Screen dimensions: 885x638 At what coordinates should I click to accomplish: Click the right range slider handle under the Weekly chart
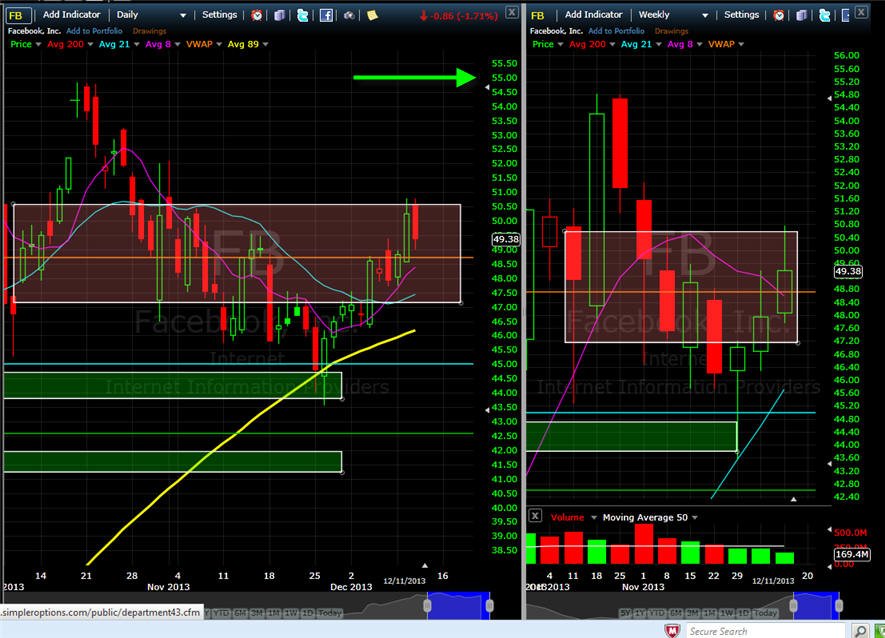tap(839, 606)
